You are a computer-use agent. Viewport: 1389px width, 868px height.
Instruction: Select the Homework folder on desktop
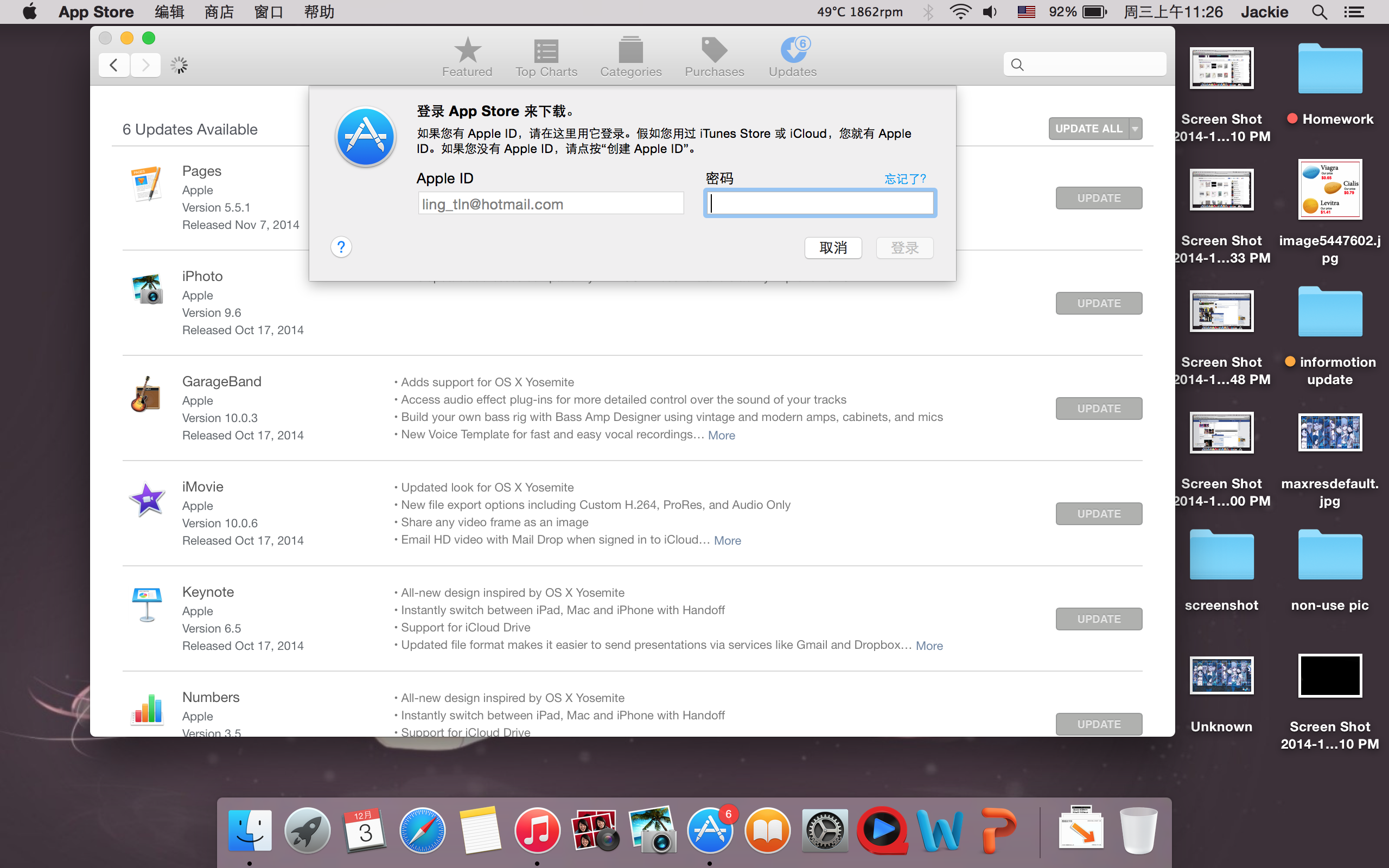[x=1330, y=69]
